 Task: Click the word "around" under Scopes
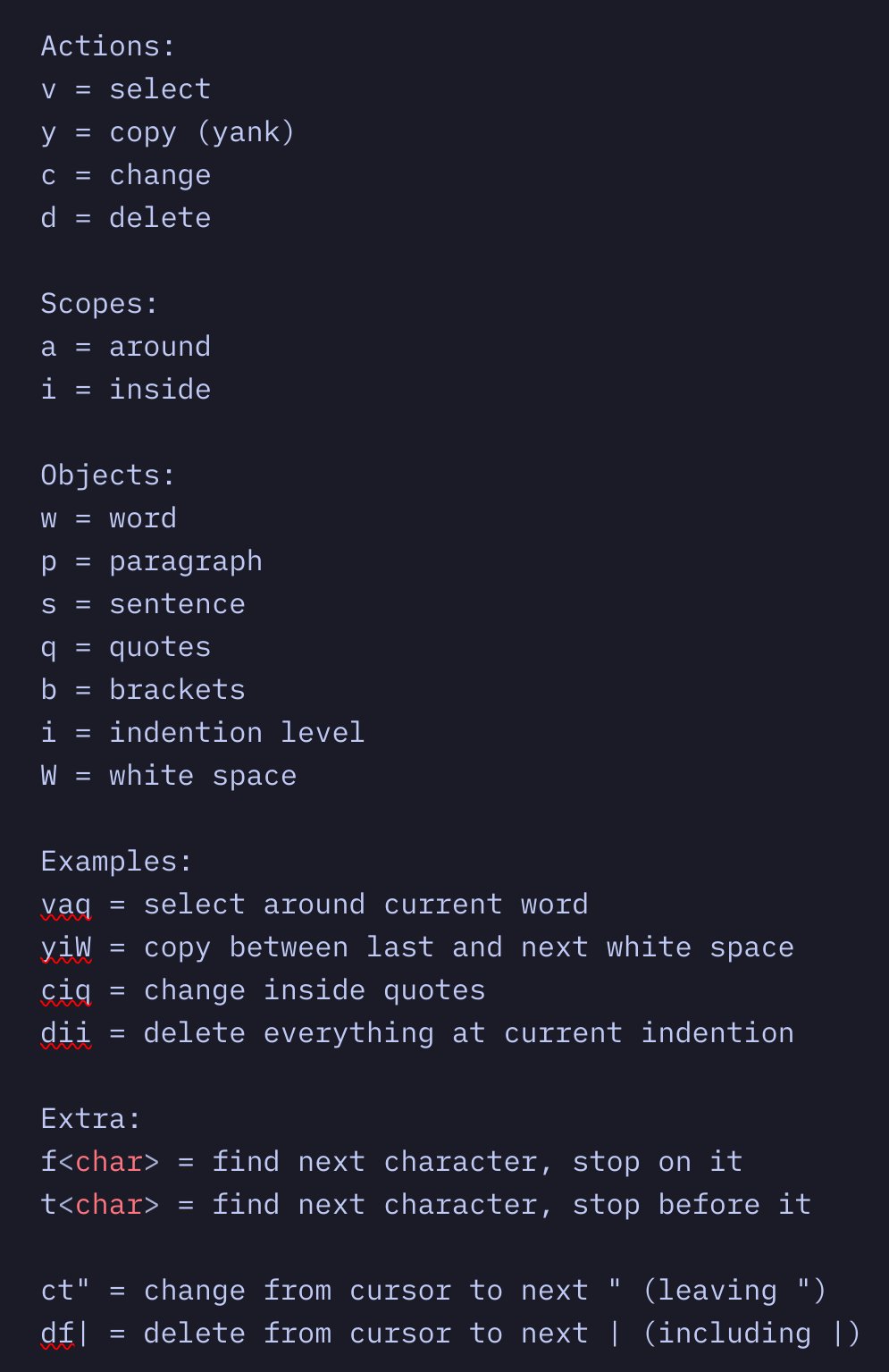(x=160, y=347)
